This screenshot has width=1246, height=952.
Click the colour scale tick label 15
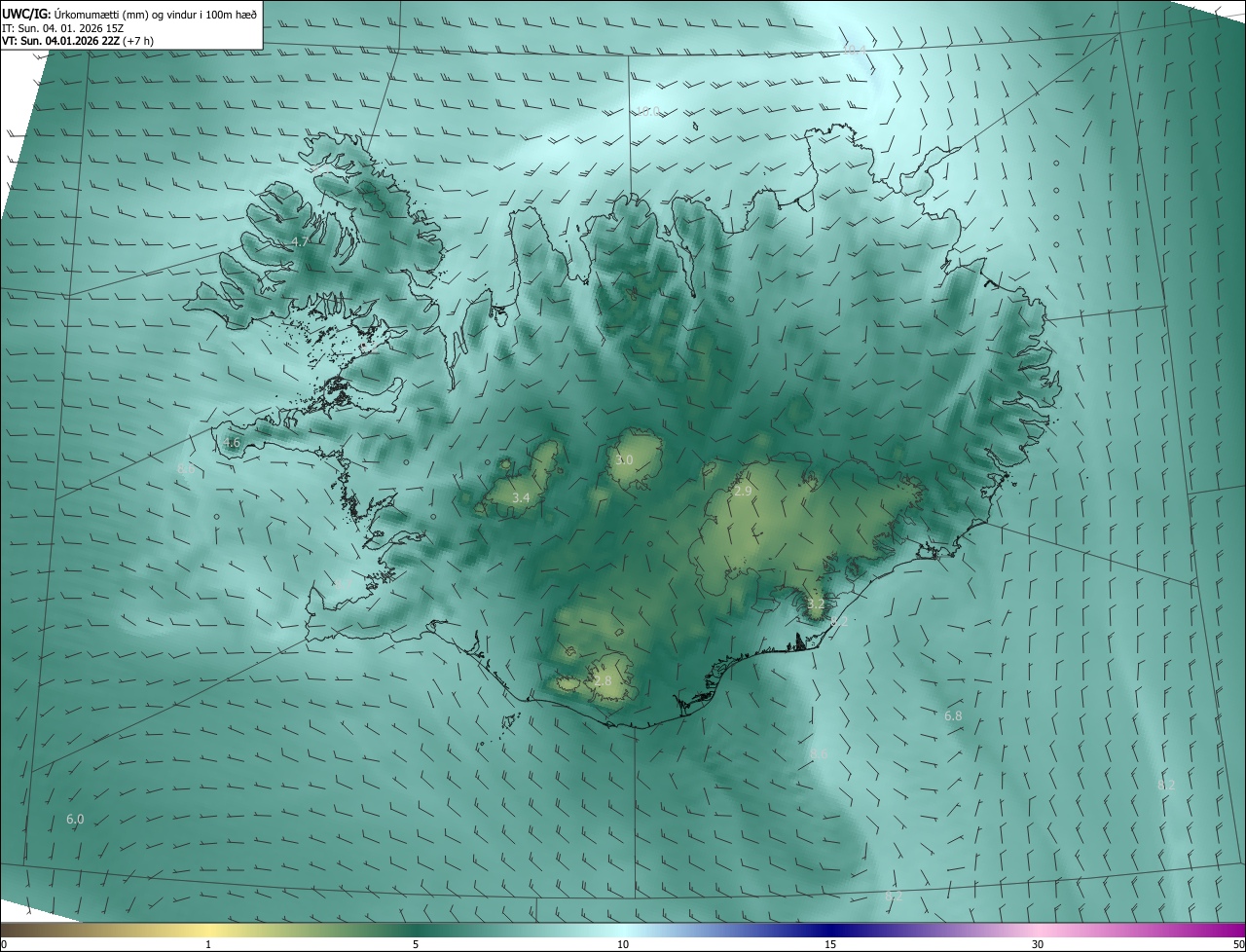830,944
